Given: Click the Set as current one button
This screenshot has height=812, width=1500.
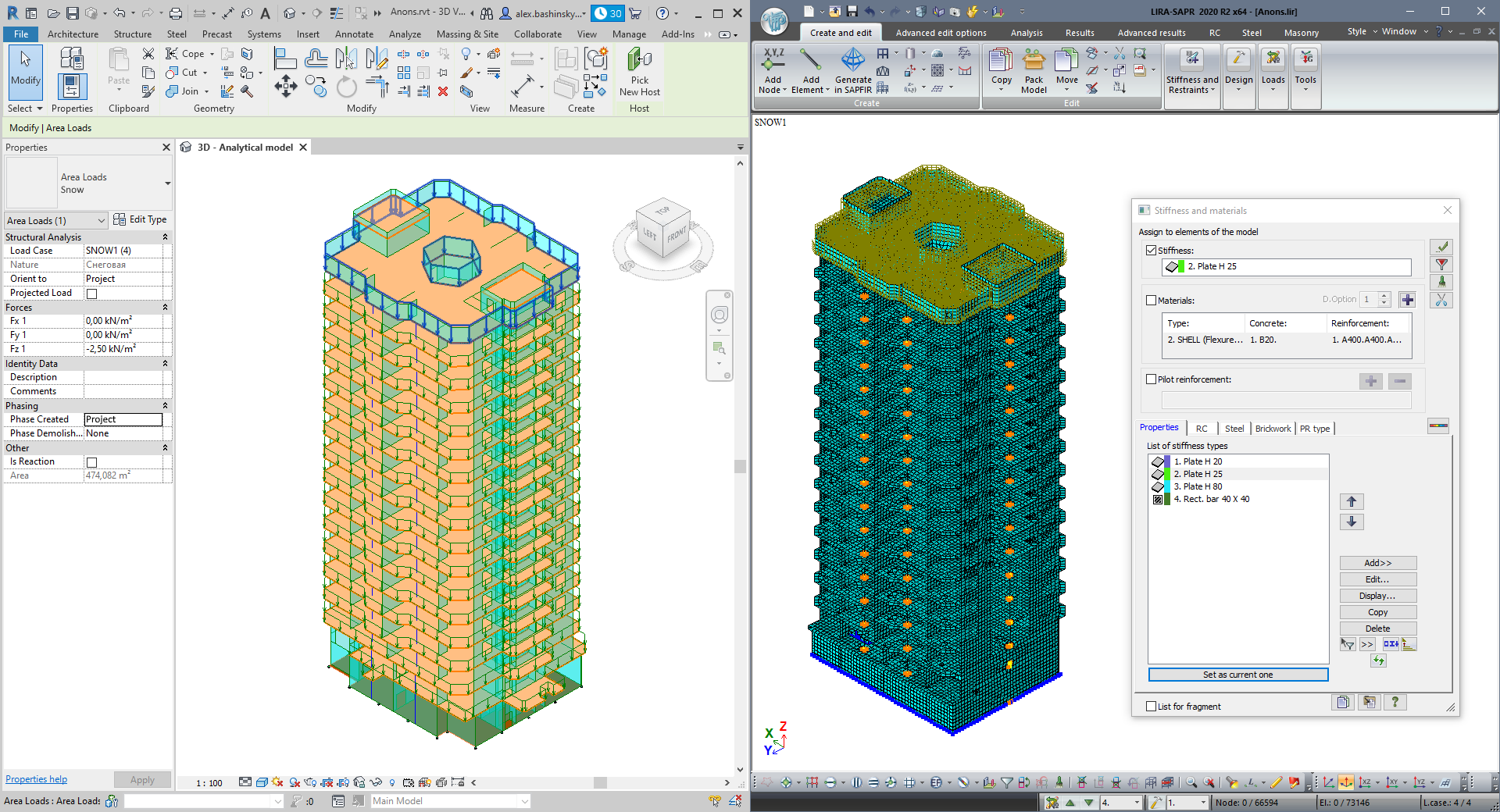Looking at the screenshot, I should 1237,675.
